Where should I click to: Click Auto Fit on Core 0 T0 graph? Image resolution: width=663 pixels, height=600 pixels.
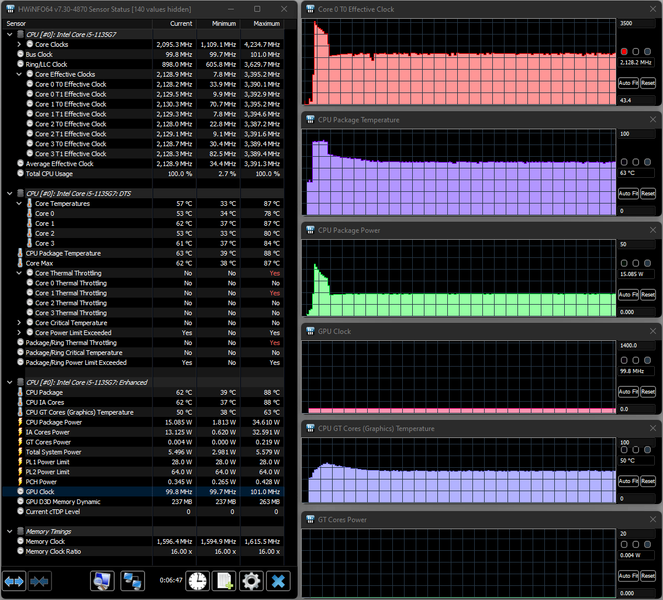[x=626, y=82]
